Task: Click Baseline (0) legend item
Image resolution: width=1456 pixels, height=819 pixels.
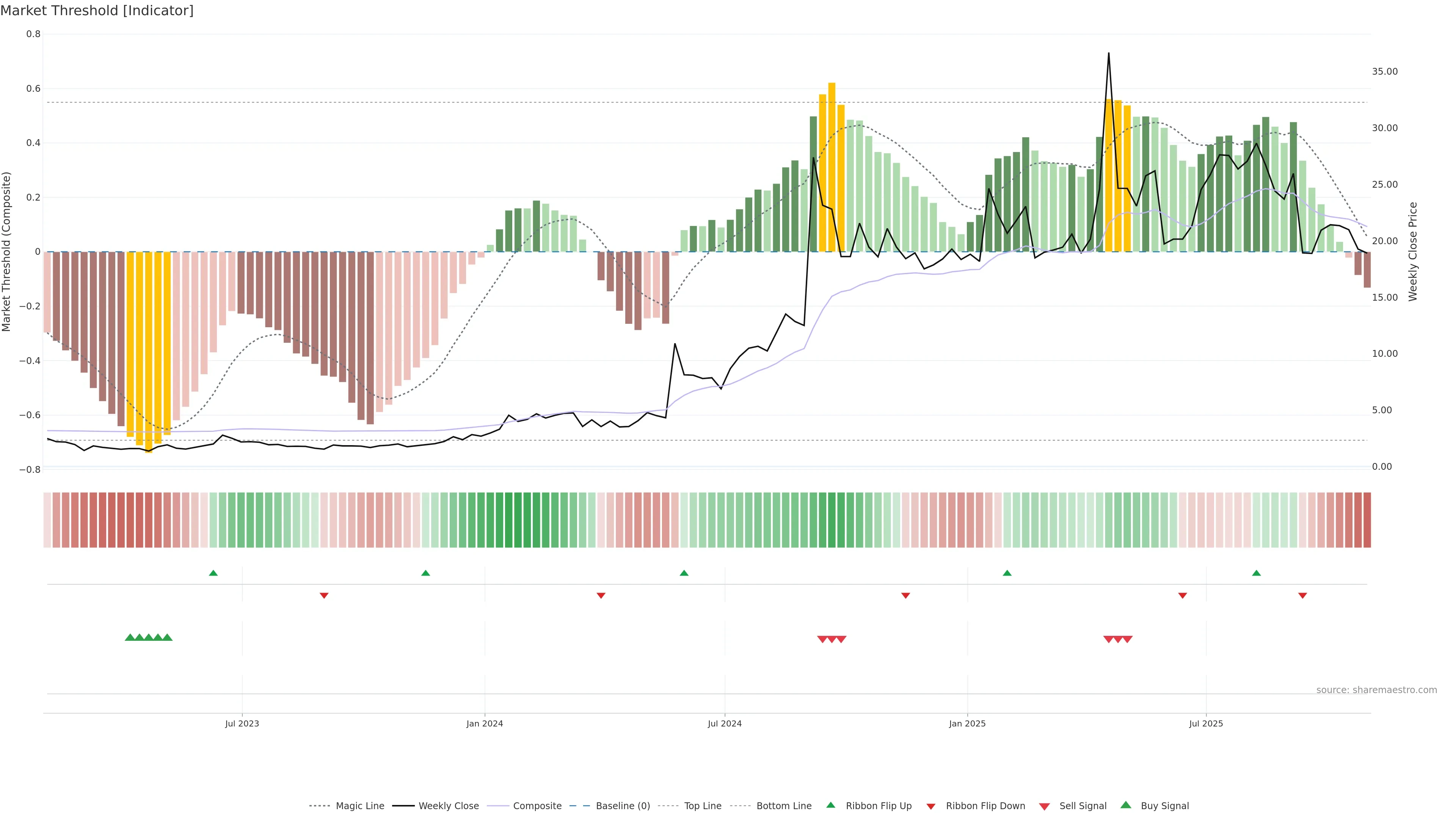Action: (x=623, y=806)
